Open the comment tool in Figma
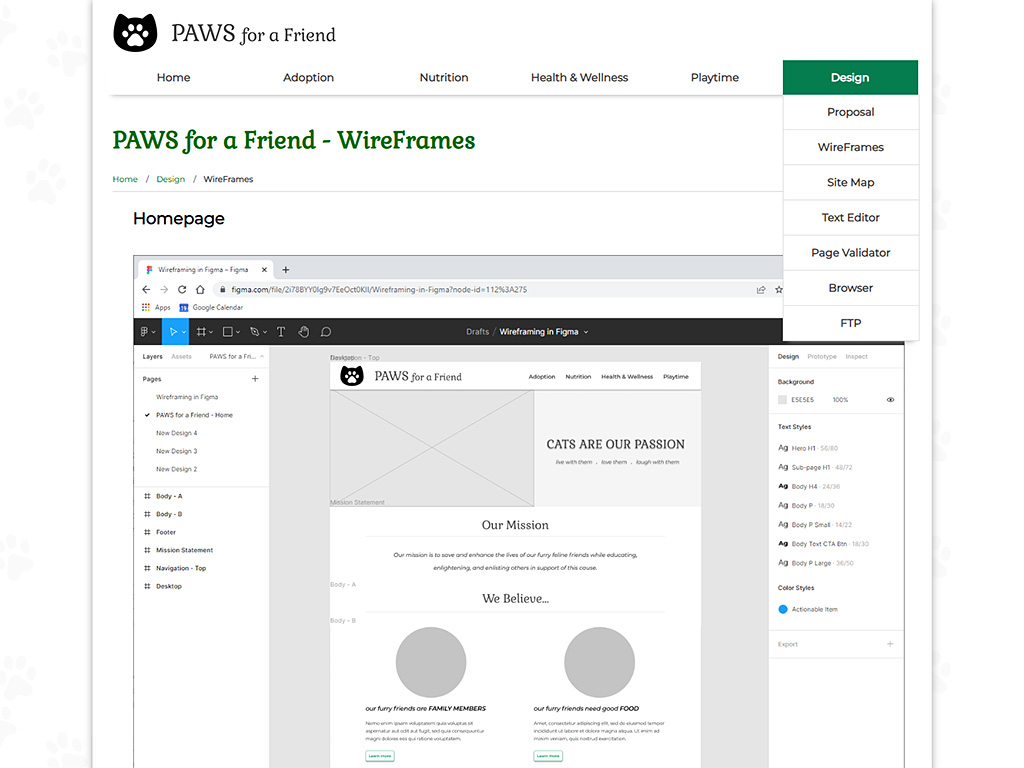The height and width of the screenshot is (768, 1024). click(326, 331)
